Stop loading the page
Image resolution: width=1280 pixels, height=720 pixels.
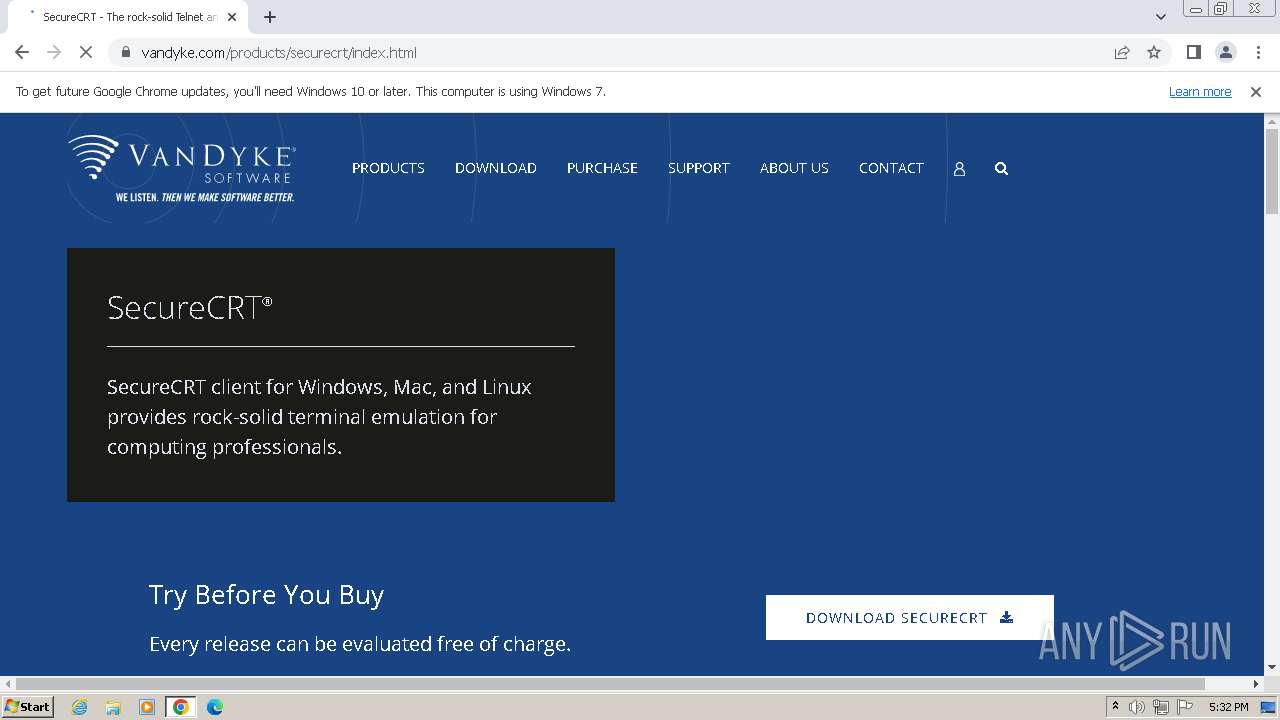[86, 52]
